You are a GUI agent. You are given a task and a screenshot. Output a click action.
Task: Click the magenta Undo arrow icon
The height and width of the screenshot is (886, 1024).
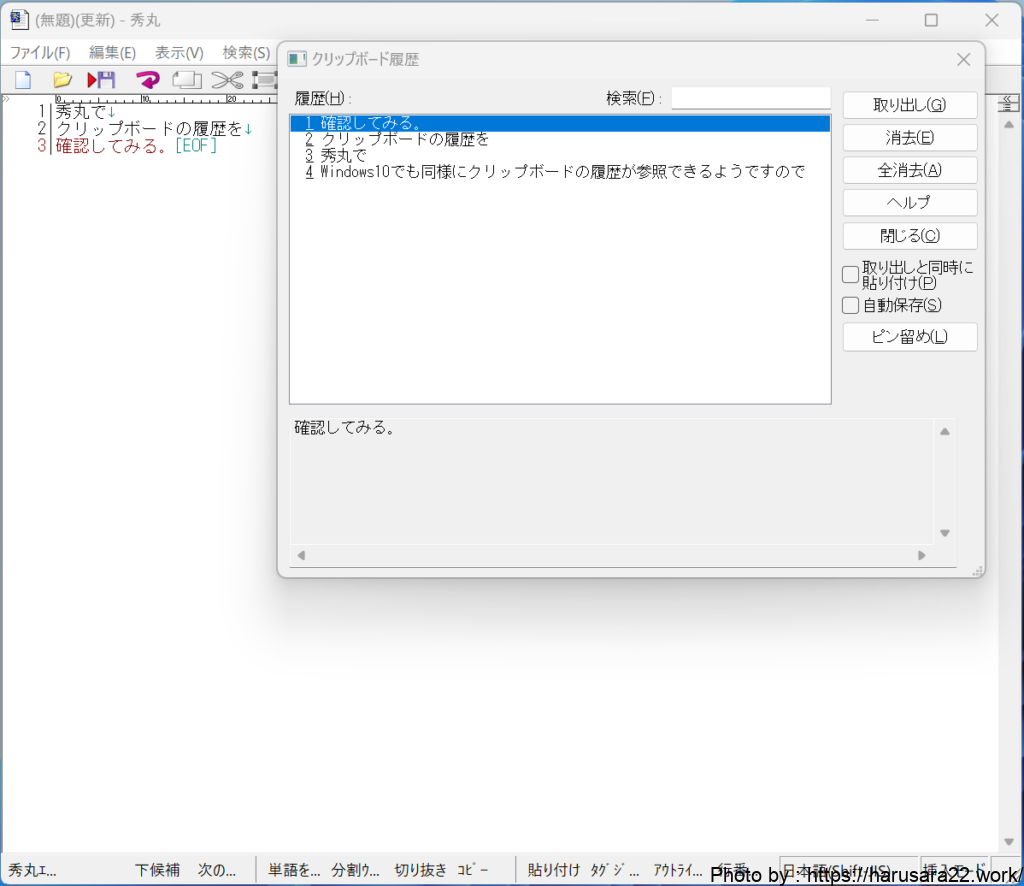(x=147, y=80)
